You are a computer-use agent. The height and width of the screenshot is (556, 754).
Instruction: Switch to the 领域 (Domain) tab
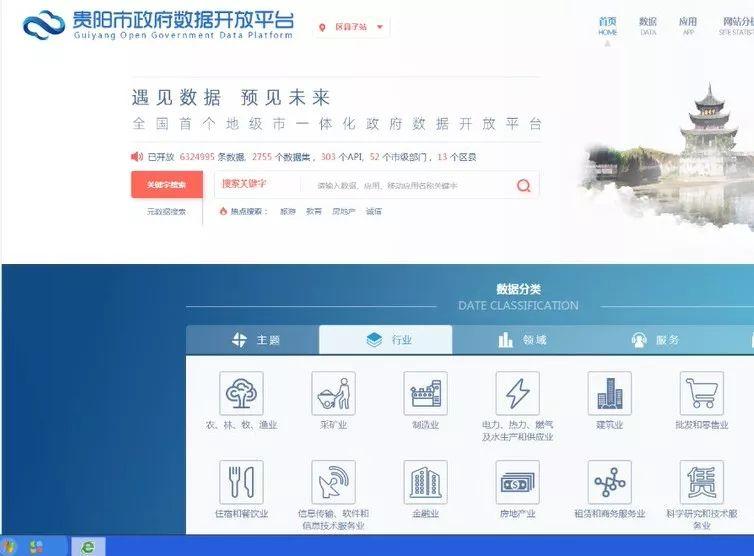(x=522, y=340)
